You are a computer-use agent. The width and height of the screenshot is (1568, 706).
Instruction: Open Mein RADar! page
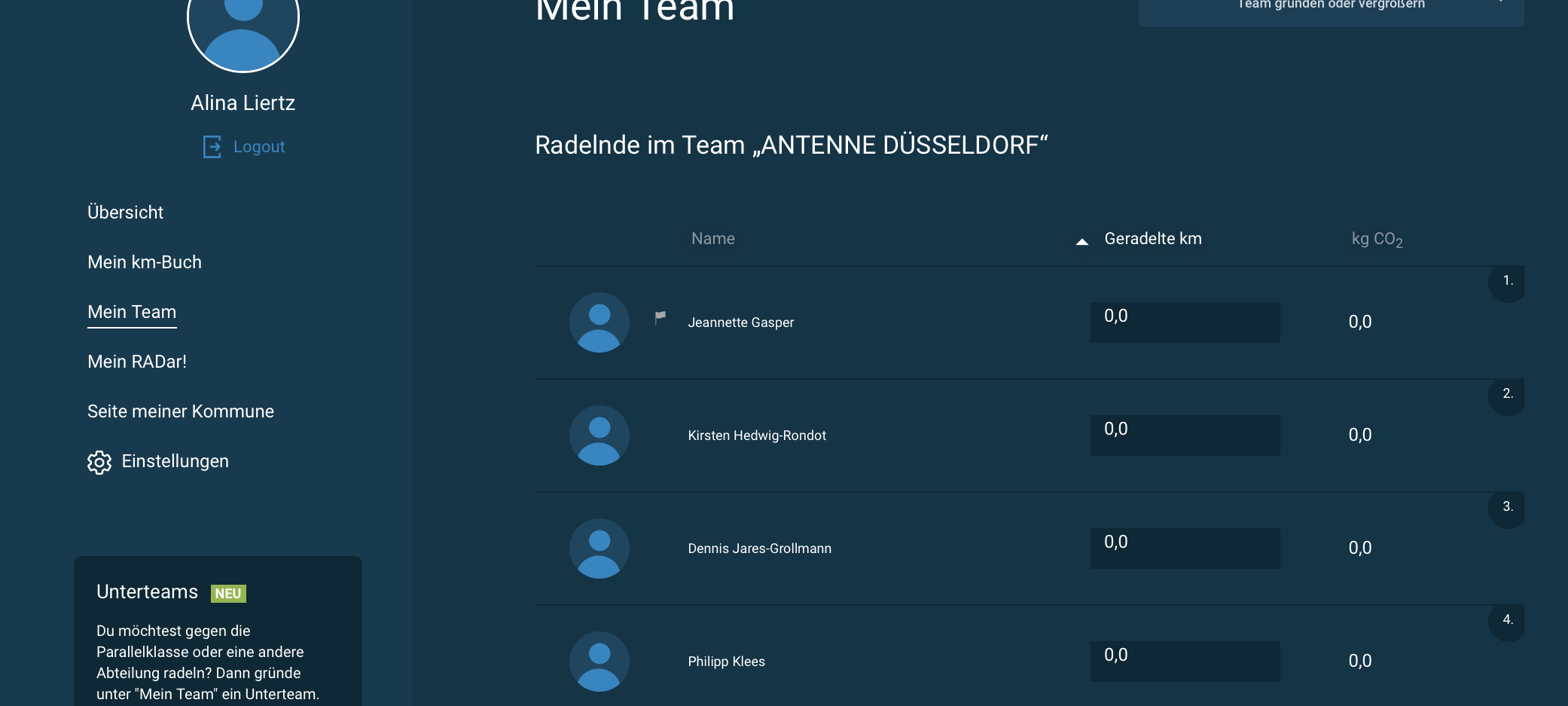137,362
